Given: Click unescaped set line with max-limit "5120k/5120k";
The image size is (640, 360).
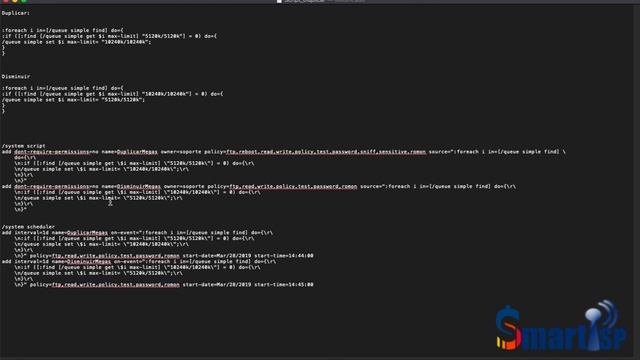Looking at the screenshot, I should (x=73, y=100).
